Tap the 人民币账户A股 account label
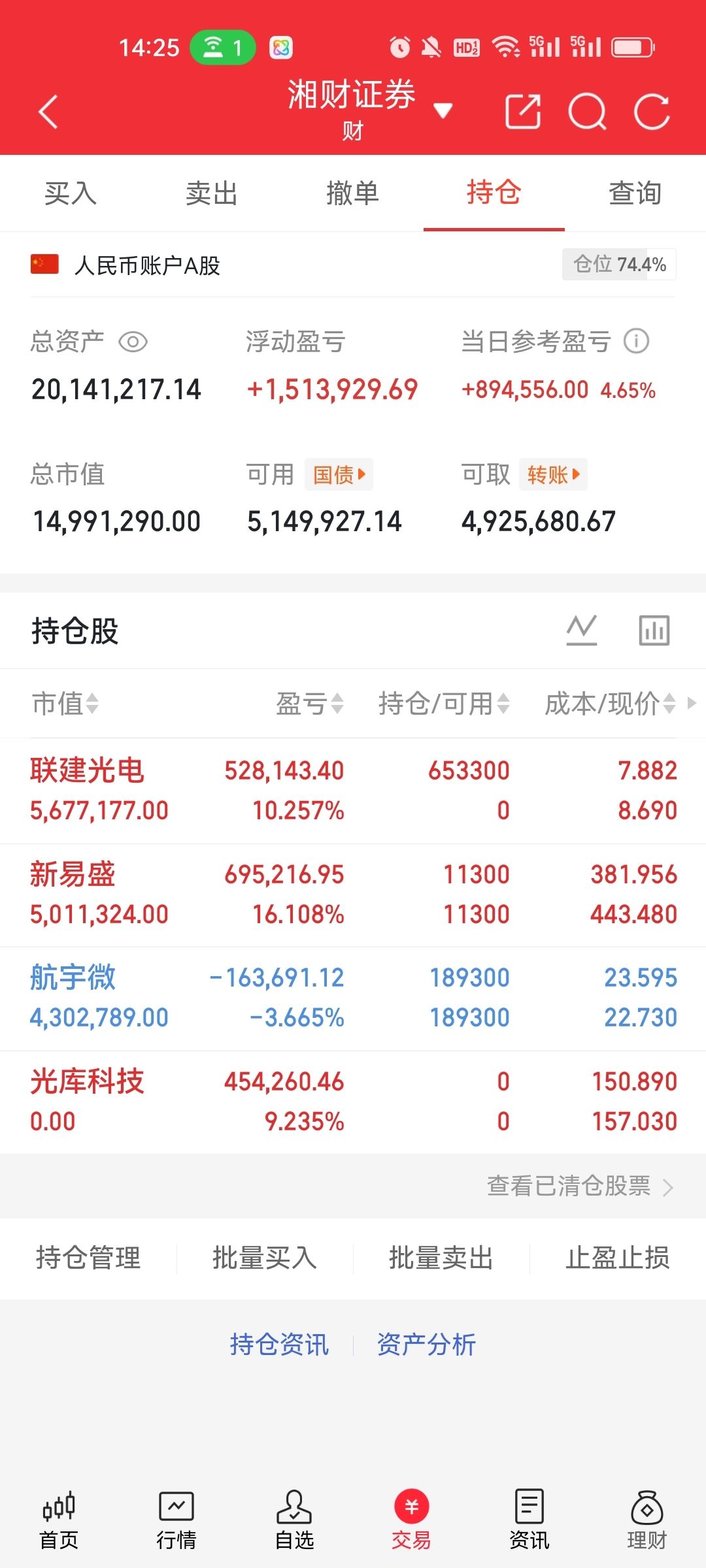This screenshot has width=706, height=1568. tap(147, 266)
